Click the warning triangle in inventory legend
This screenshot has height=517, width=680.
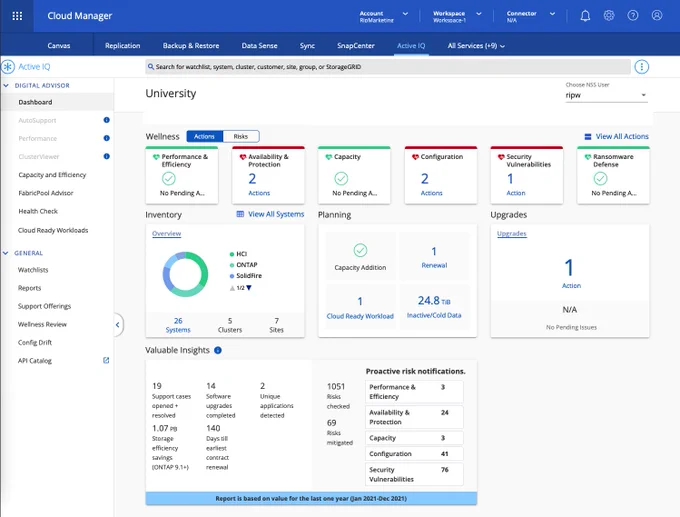[232, 288]
